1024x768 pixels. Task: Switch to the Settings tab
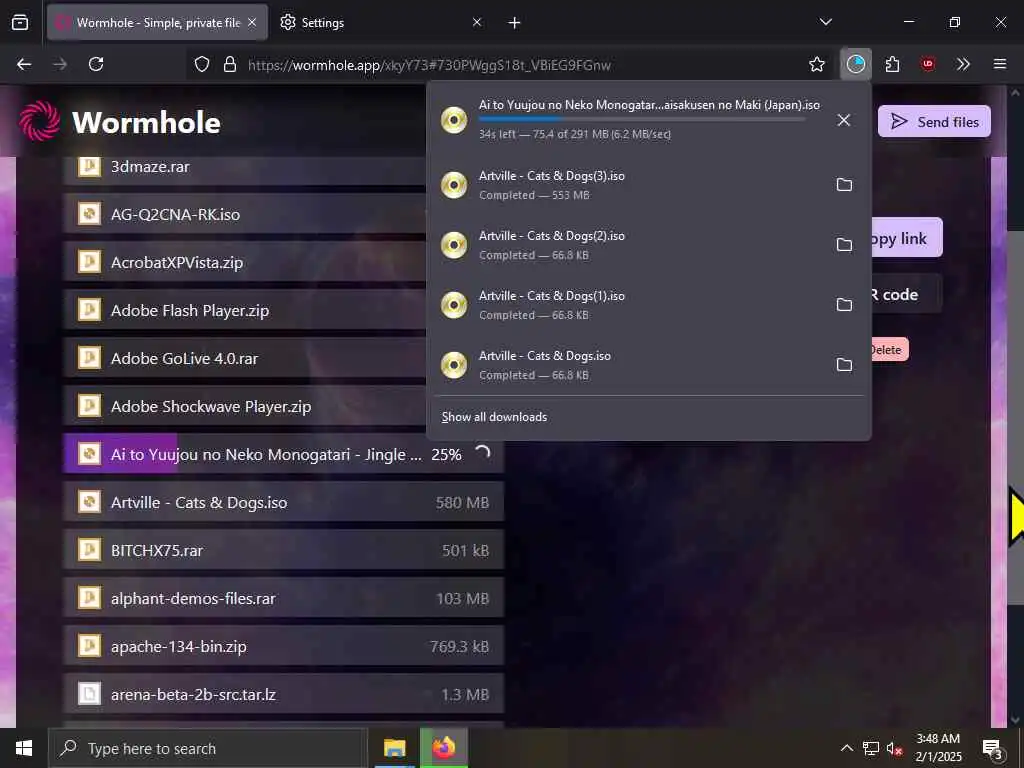[x=381, y=22]
